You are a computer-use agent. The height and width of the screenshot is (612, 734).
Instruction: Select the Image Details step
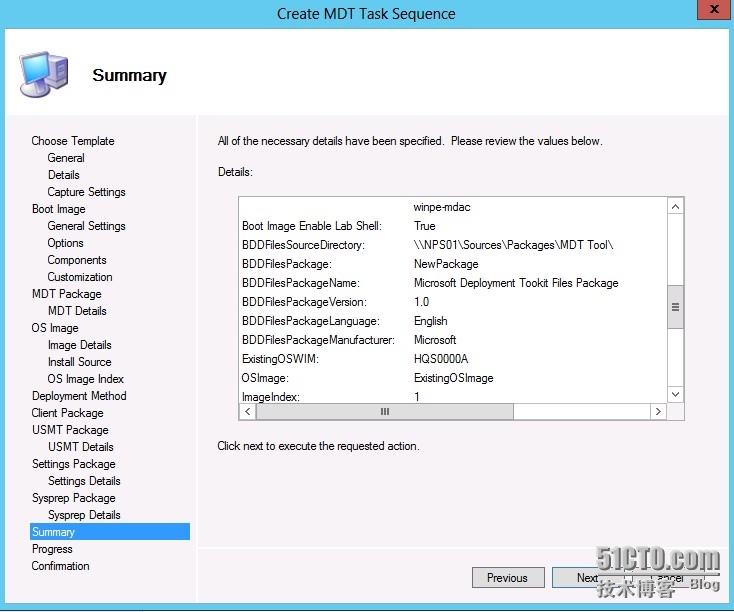[80, 345]
